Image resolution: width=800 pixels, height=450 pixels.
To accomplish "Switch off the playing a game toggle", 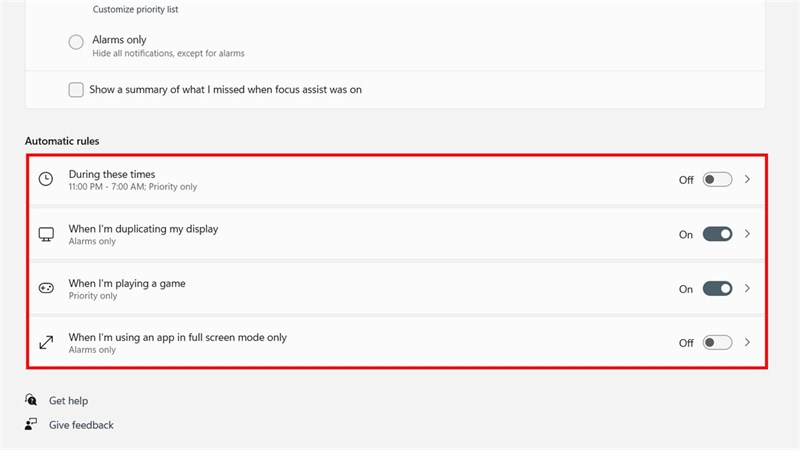I will 717,289.
